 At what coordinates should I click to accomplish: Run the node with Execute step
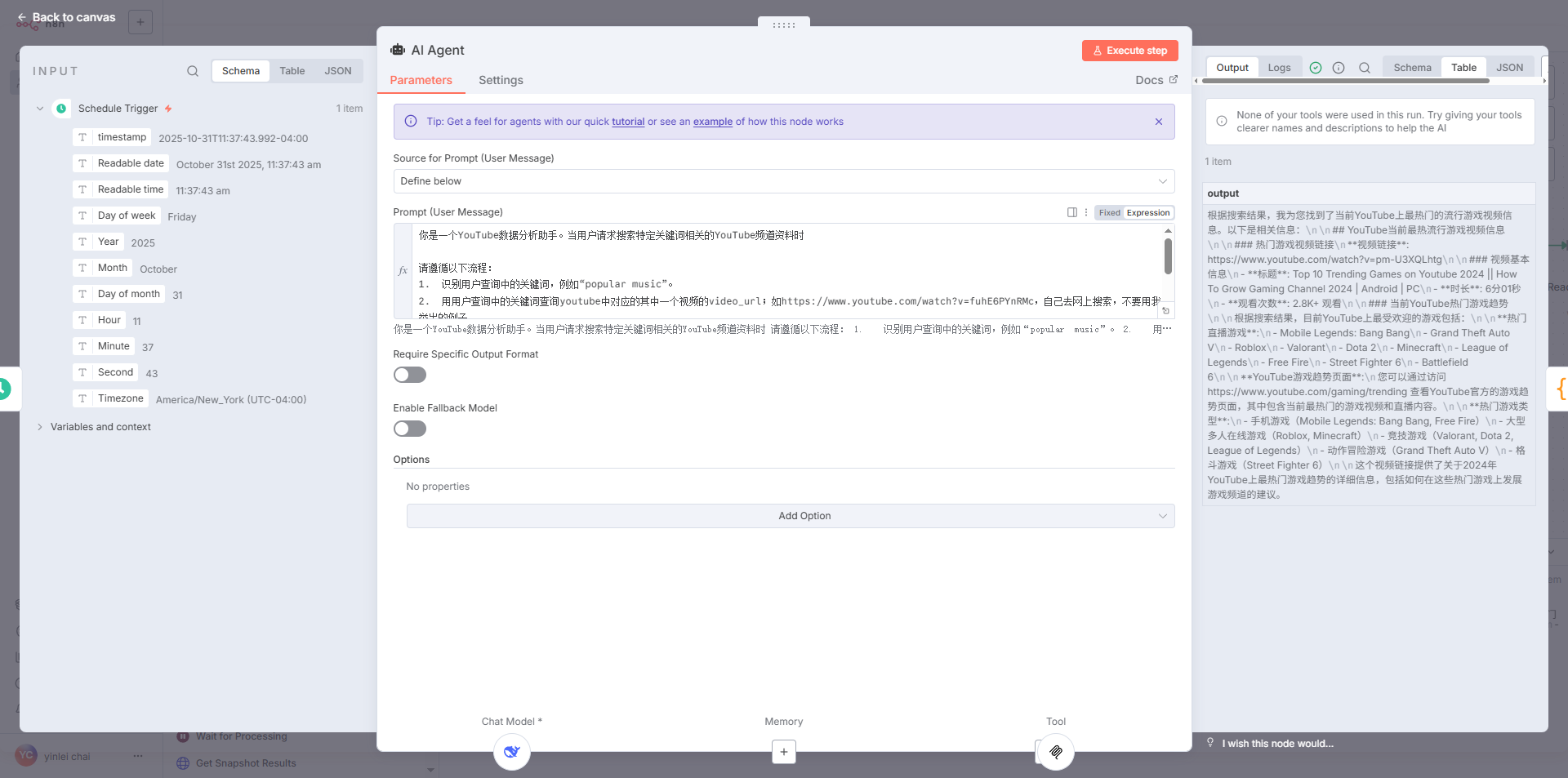(x=1130, y=51)
